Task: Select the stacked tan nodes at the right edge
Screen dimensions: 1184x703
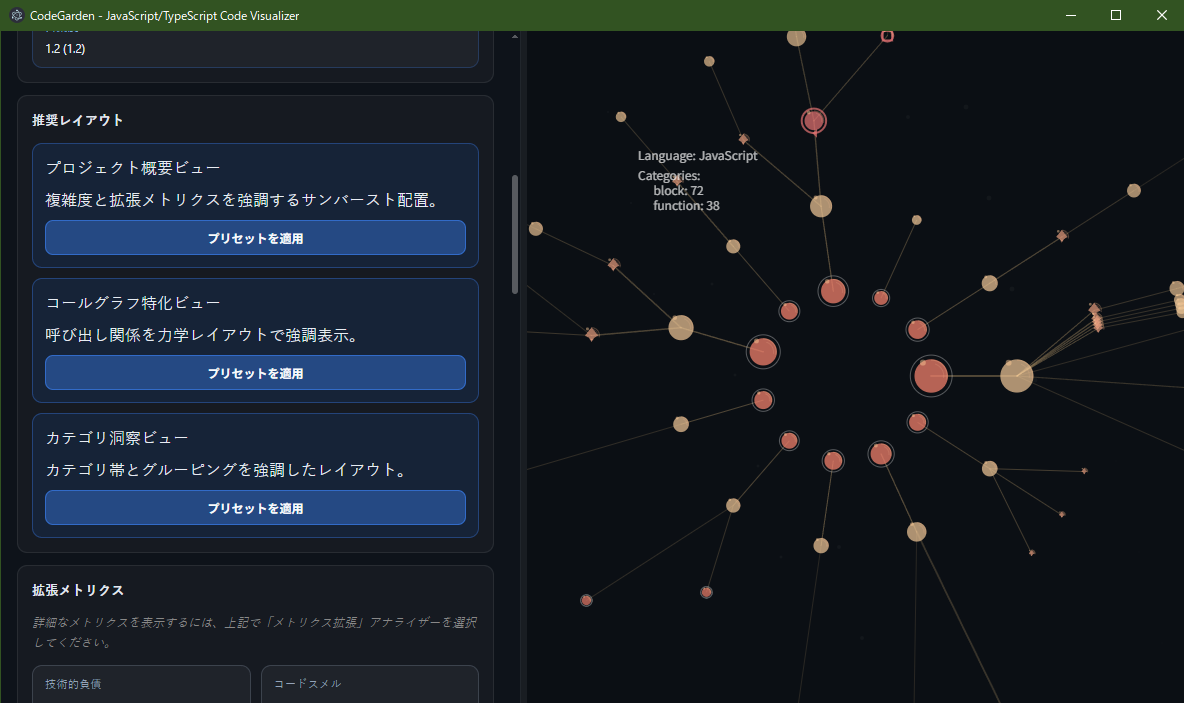Action: tap(1178, 300)
